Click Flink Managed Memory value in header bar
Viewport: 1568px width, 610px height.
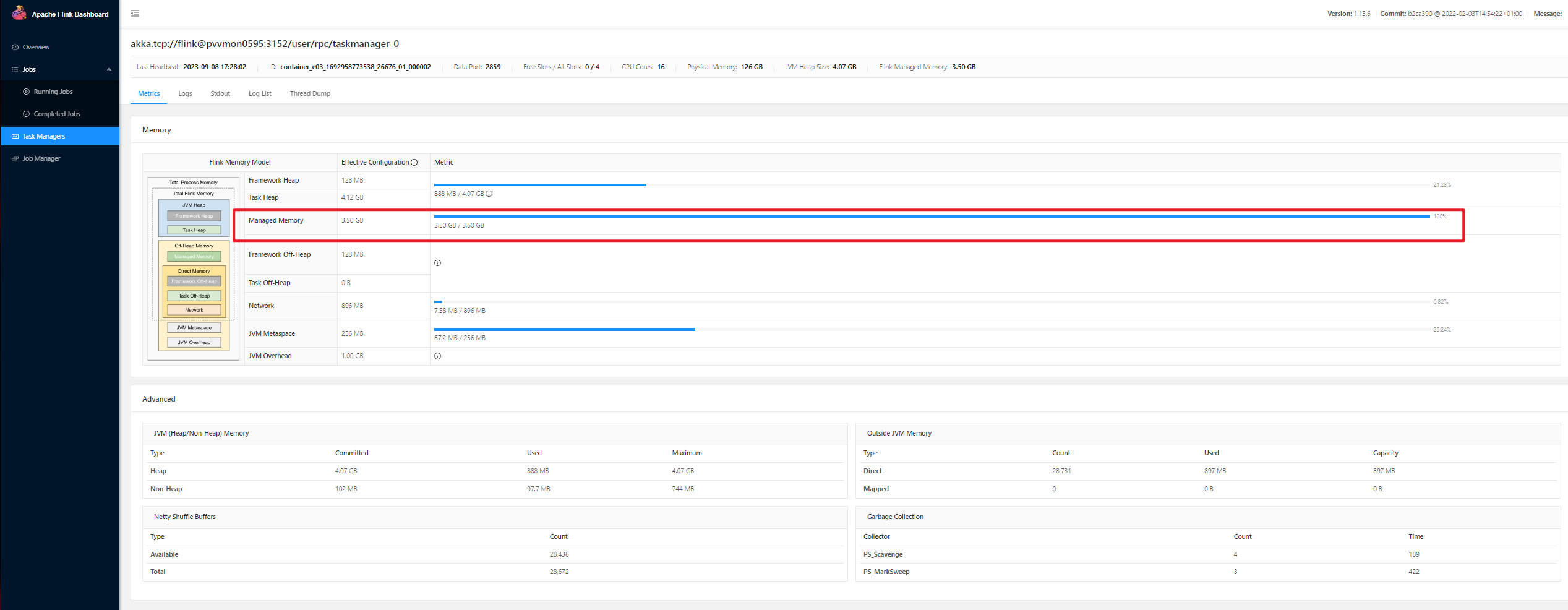click(964, 67)
